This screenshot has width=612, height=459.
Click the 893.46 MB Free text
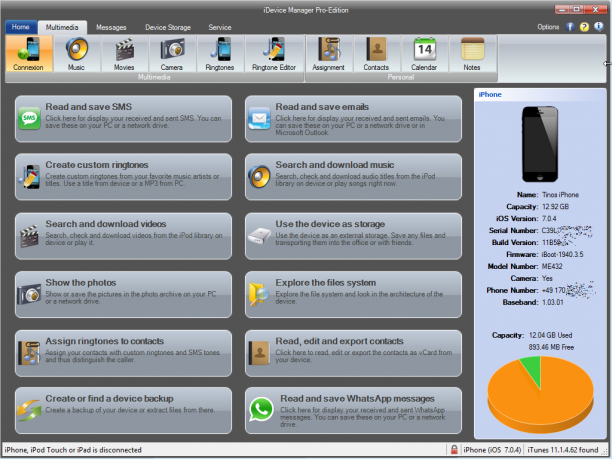(551, 347)
